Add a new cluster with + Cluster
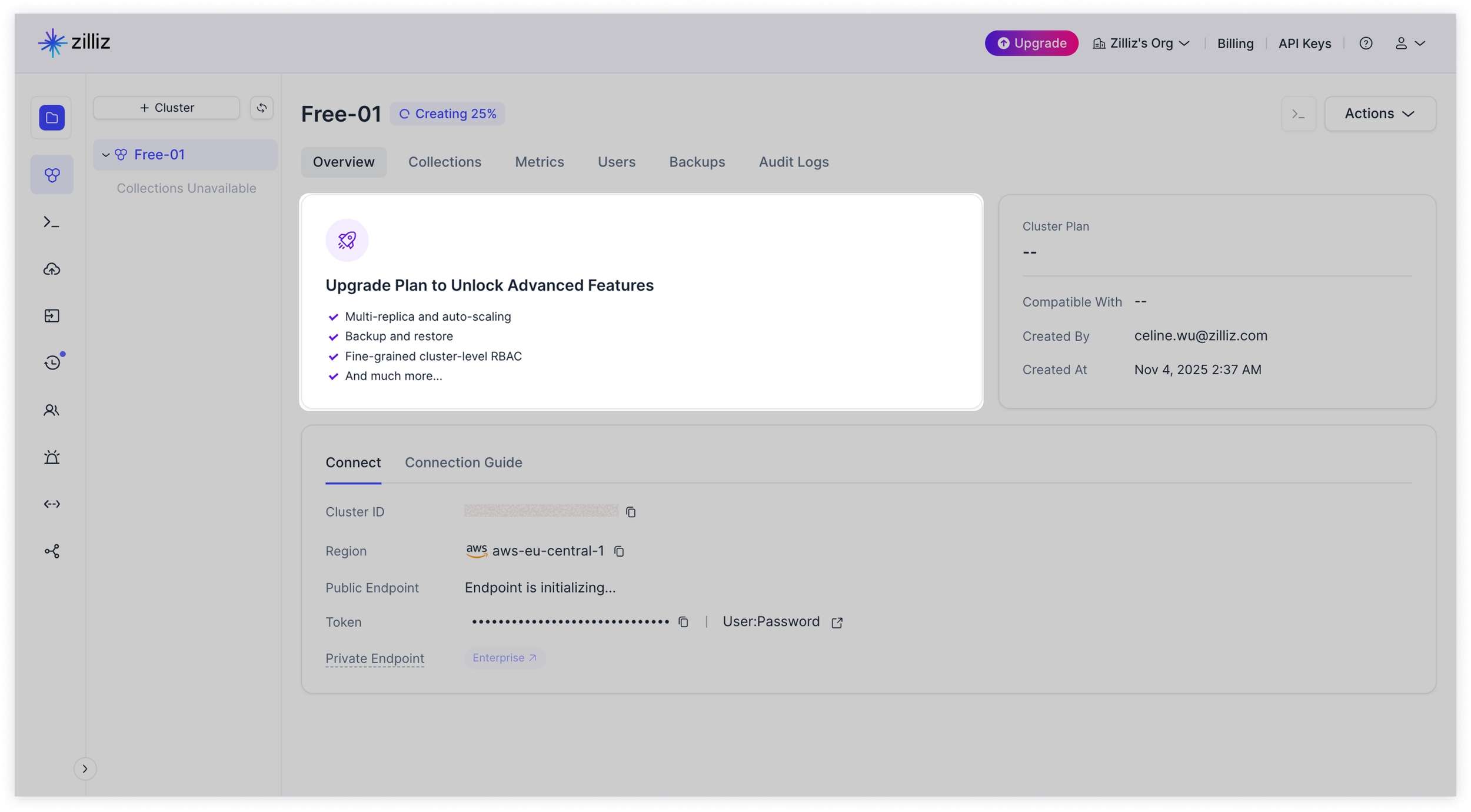This screenshot has width=1471, height=812. tap(167, 108)
